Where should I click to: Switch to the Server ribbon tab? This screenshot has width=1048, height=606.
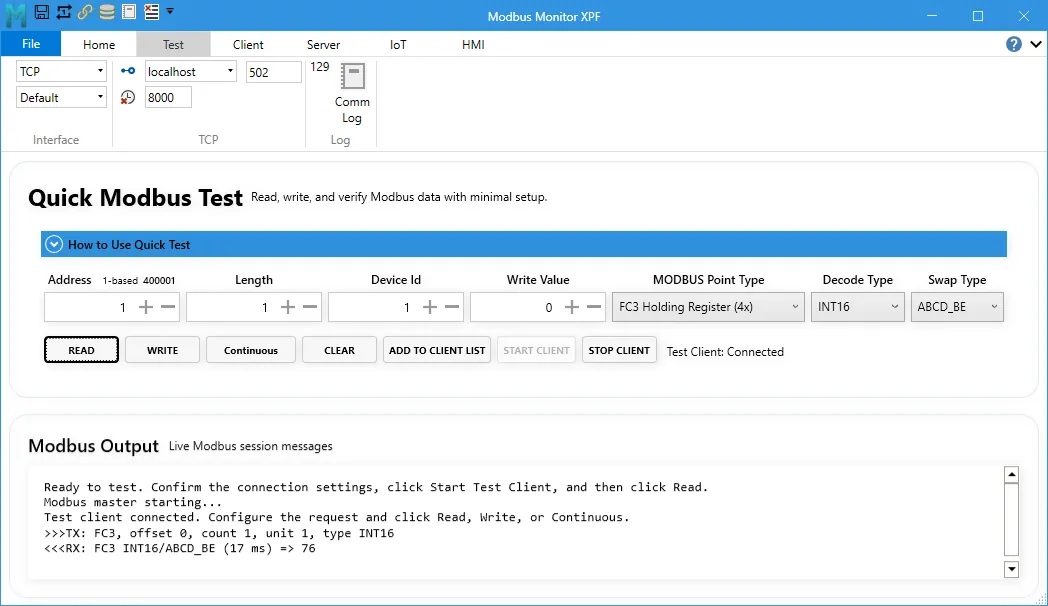pyautogui.click(x=323, y=44)
